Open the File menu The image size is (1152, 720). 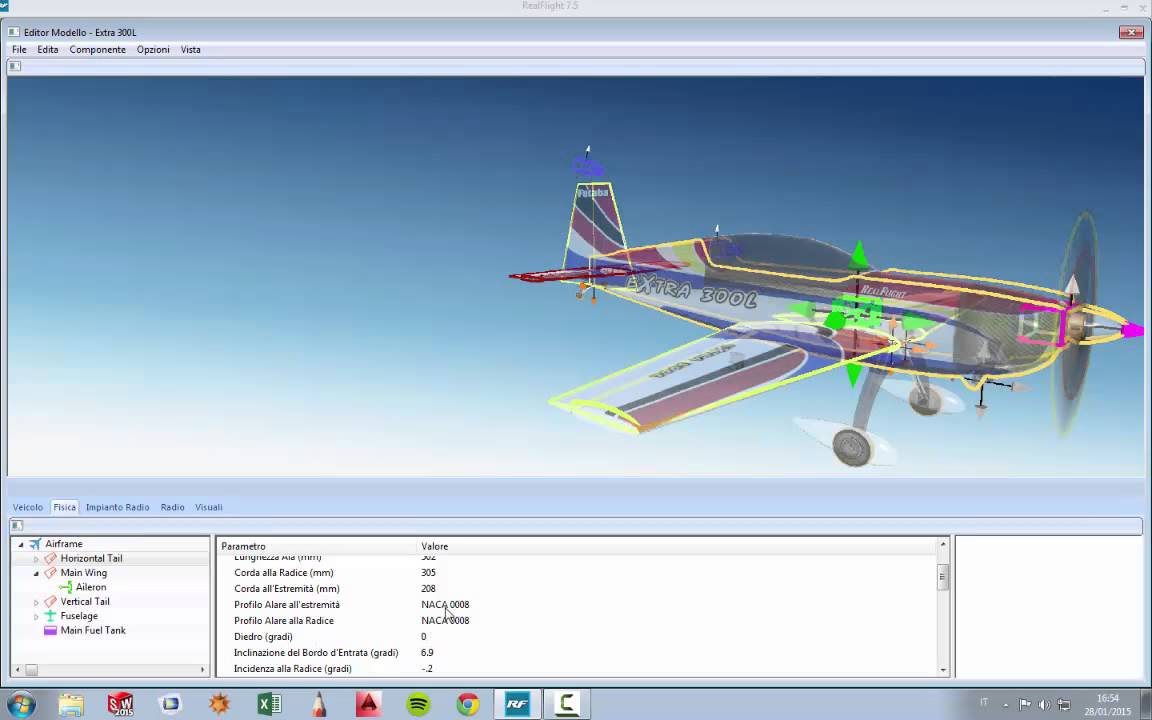click(19, 50)
